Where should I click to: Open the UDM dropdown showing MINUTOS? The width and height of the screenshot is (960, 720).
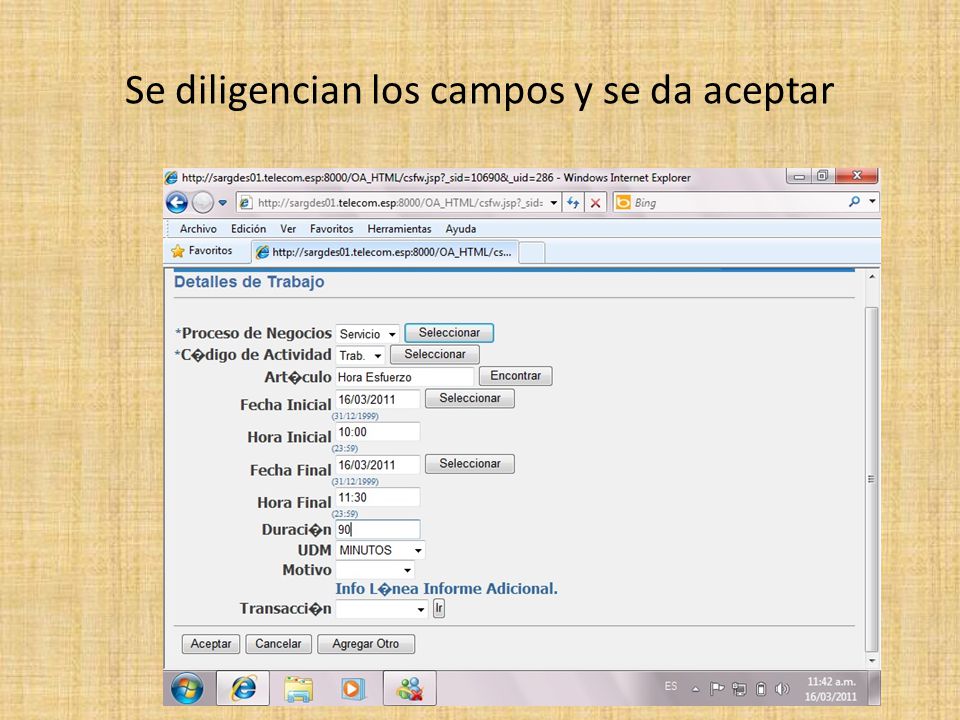point(380,550)
